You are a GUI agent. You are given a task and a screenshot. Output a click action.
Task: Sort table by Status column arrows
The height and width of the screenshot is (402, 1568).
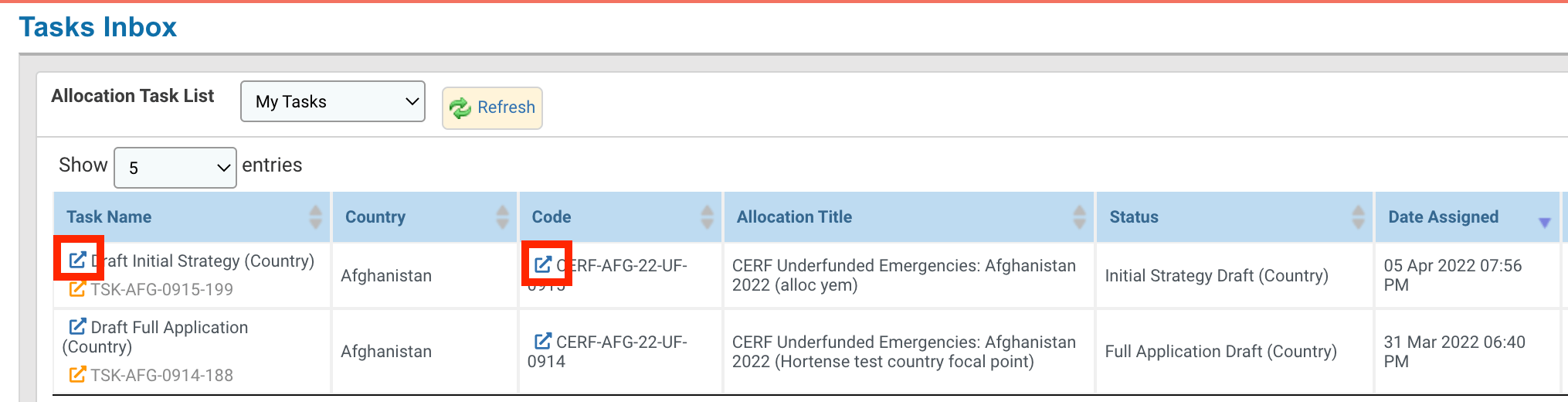(x=1358, y=217)
